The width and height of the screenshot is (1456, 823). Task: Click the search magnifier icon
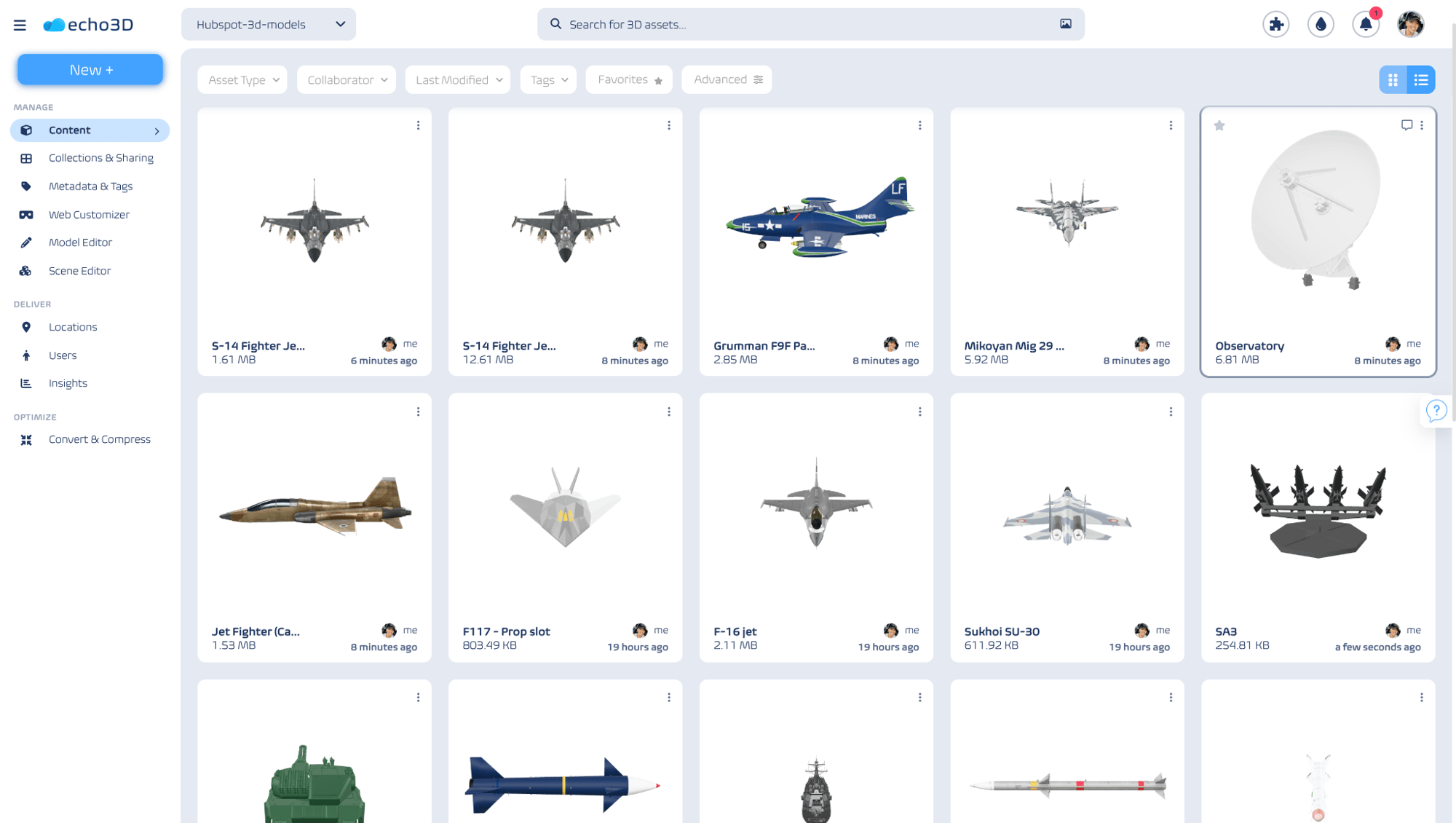point(556,24)
